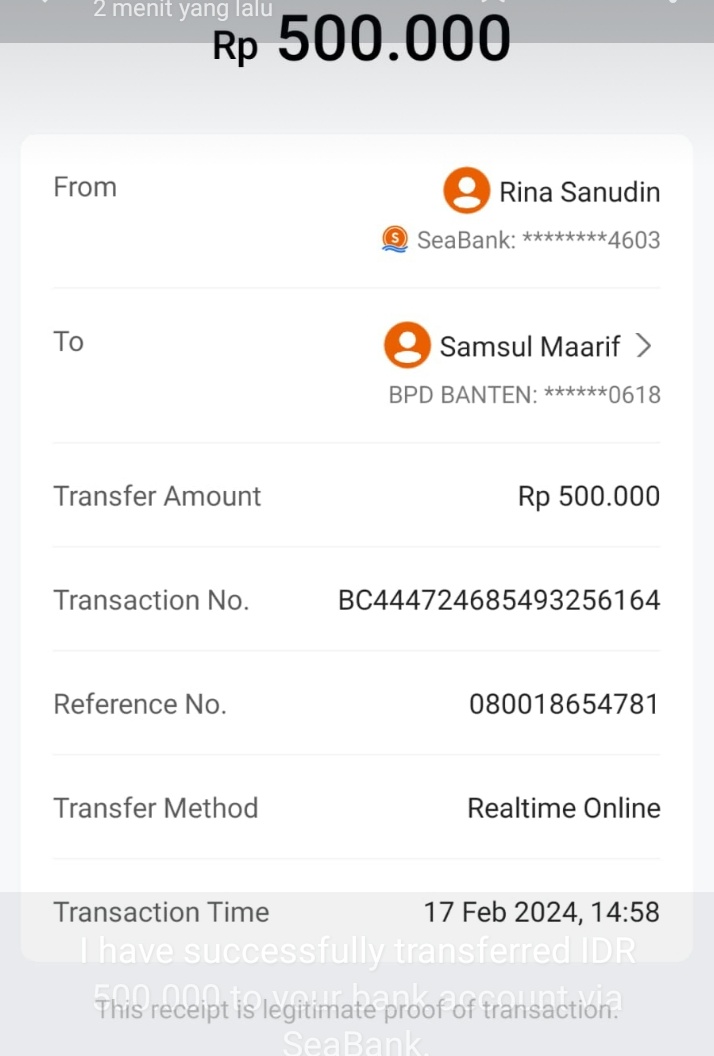
Task: Select reference number 080018654781
Action: pyautogui.click(x=564, y=705)
